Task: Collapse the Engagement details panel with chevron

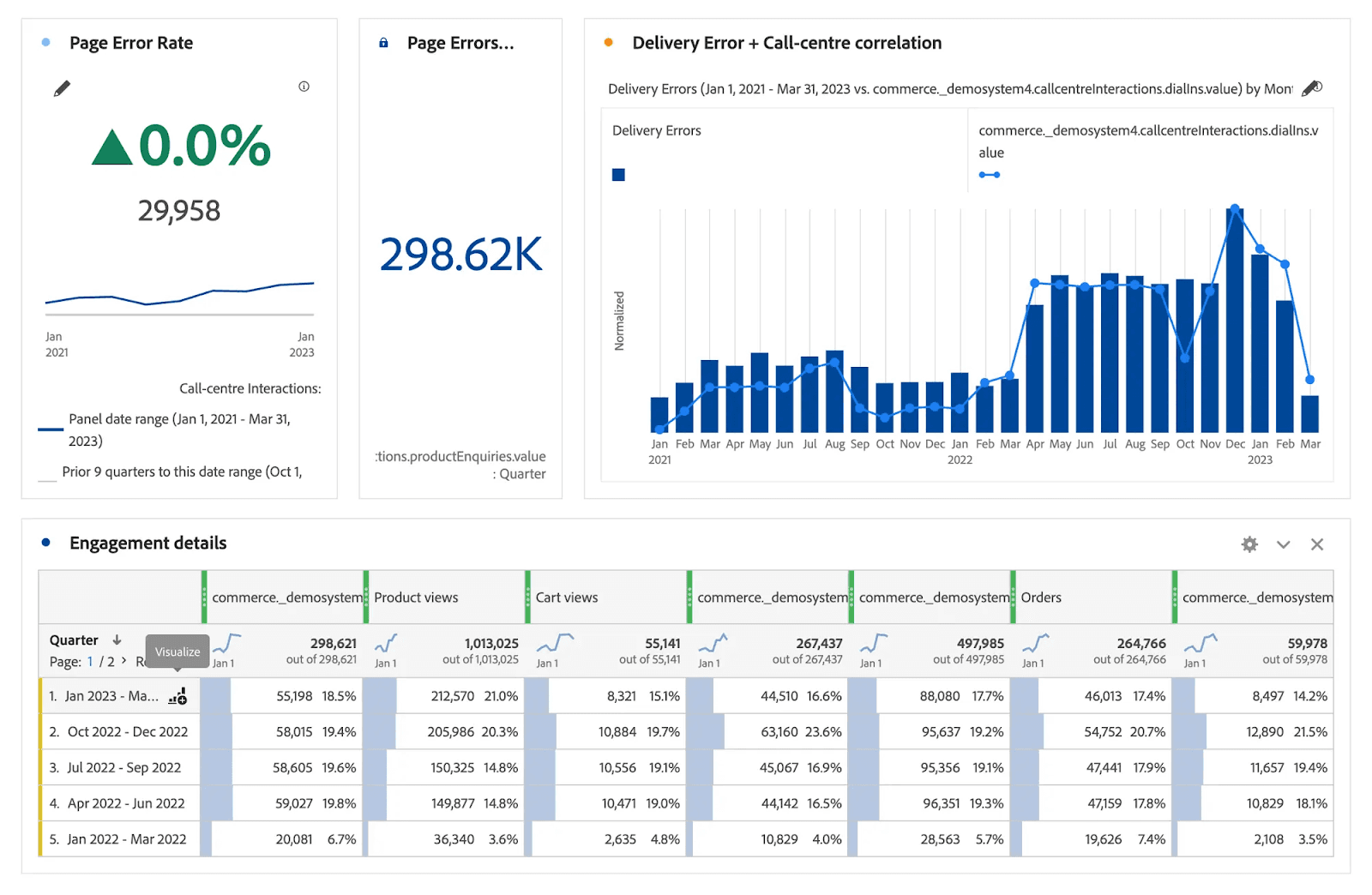Action: point(1283,544)
